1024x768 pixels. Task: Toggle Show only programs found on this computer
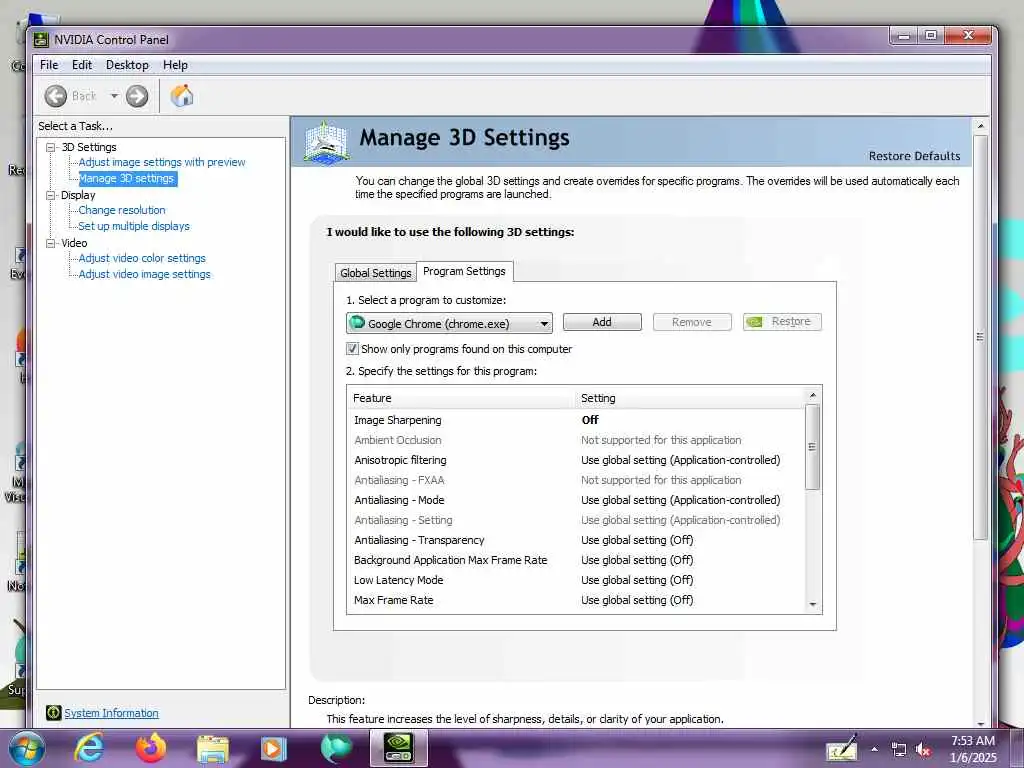point(352,349)
